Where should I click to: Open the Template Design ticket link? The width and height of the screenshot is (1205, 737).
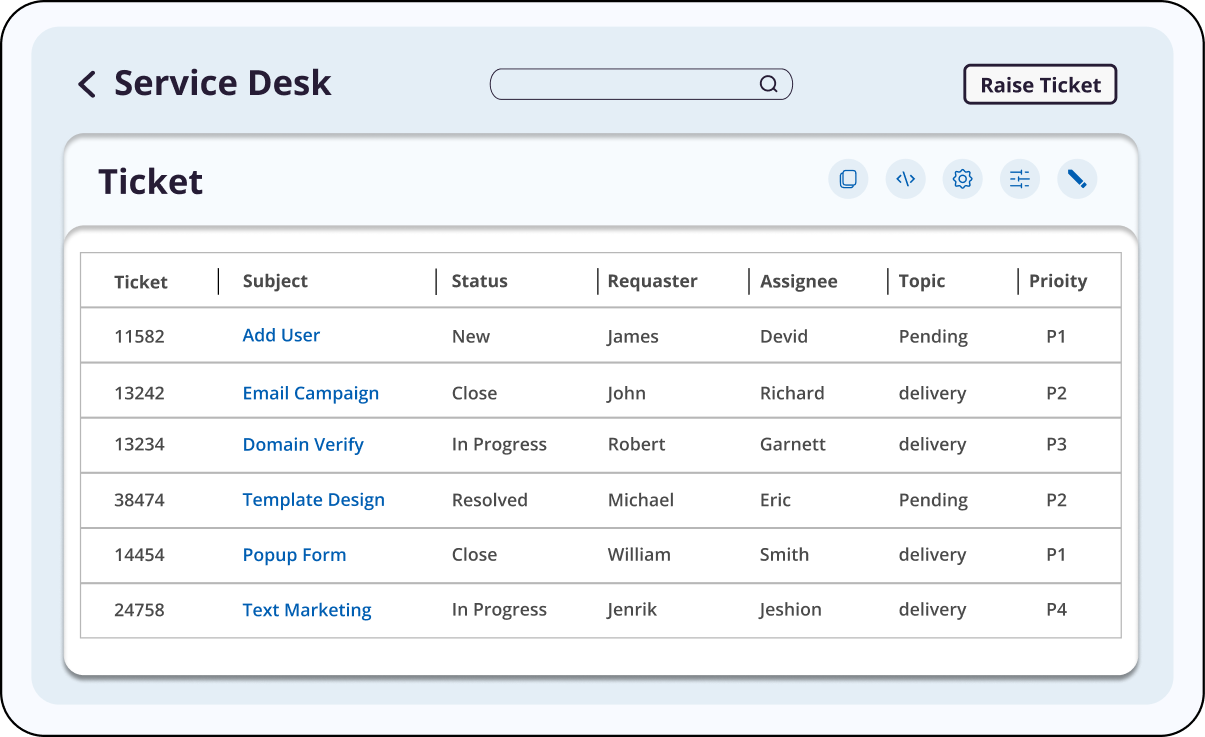313,500
